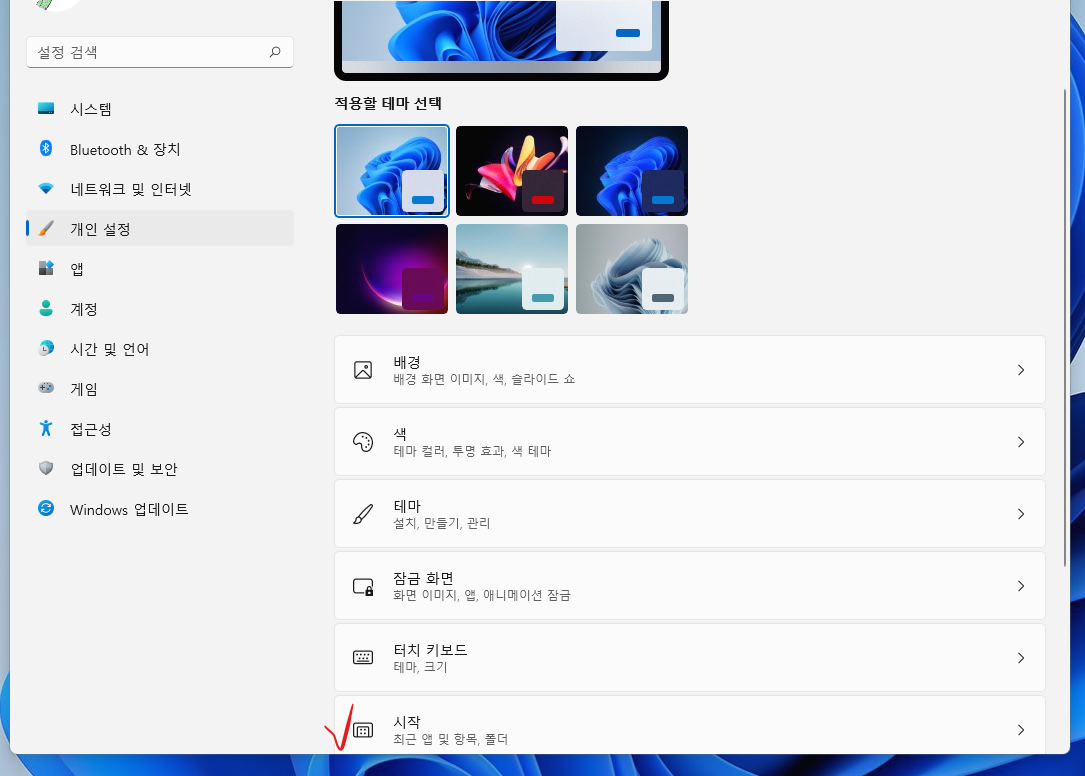This screenshot has width=1085, height=776.
Task: Open 시간 및 언어 settings
Action: [x=160, y=349]
